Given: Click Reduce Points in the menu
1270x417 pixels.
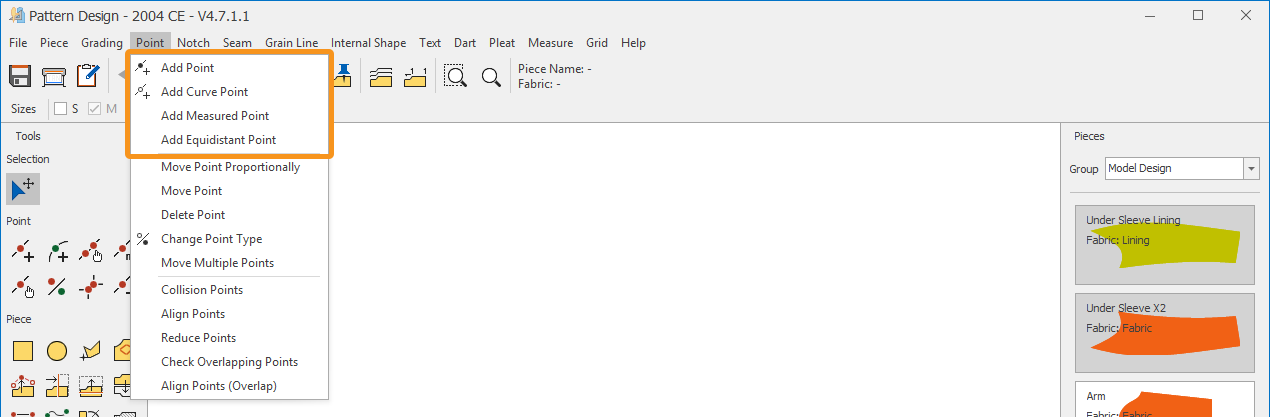Looking at the screenshot, I should (x=198, y=338).
